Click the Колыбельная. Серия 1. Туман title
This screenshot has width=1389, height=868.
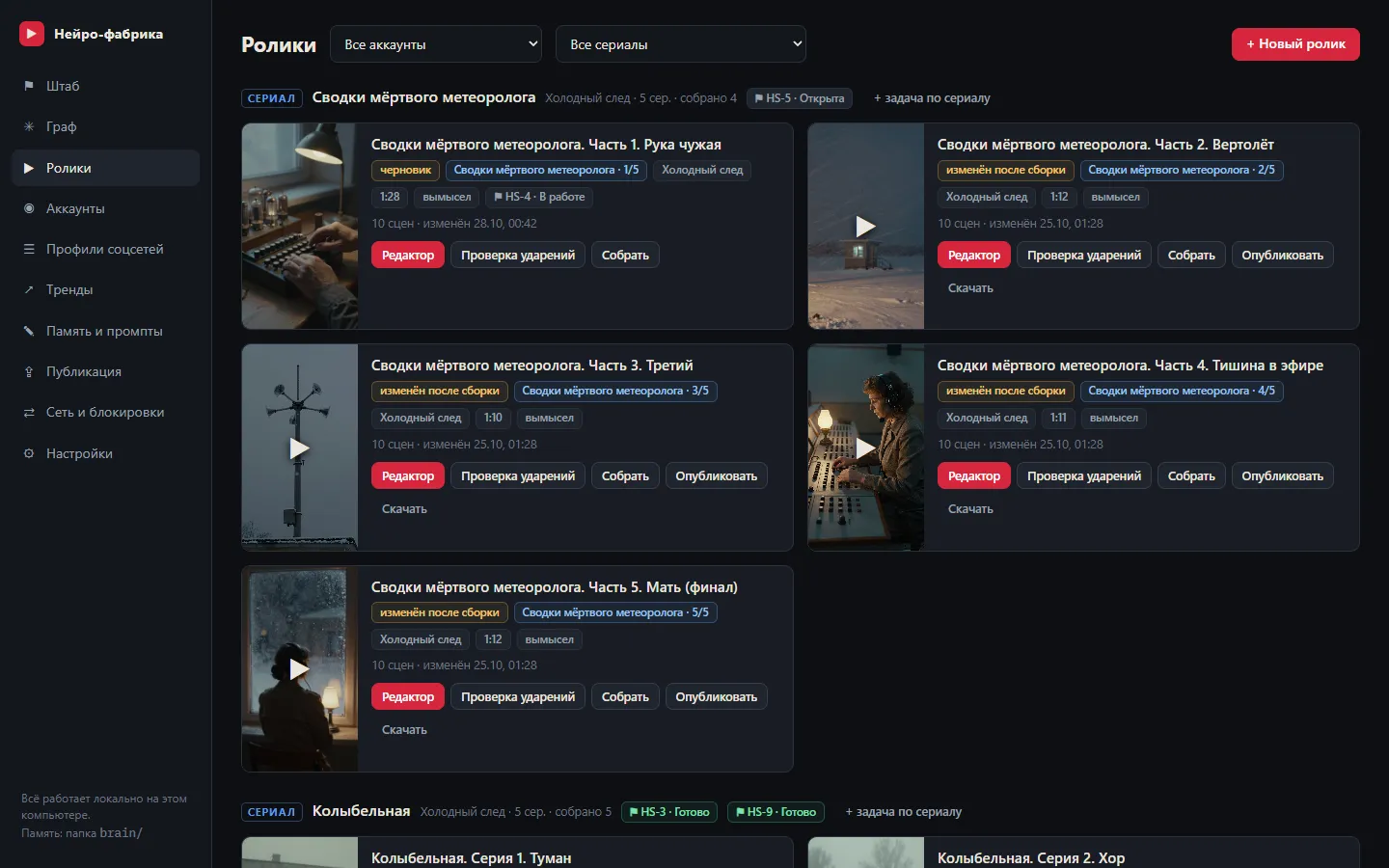pyautogui.click(x=471, y=858)
